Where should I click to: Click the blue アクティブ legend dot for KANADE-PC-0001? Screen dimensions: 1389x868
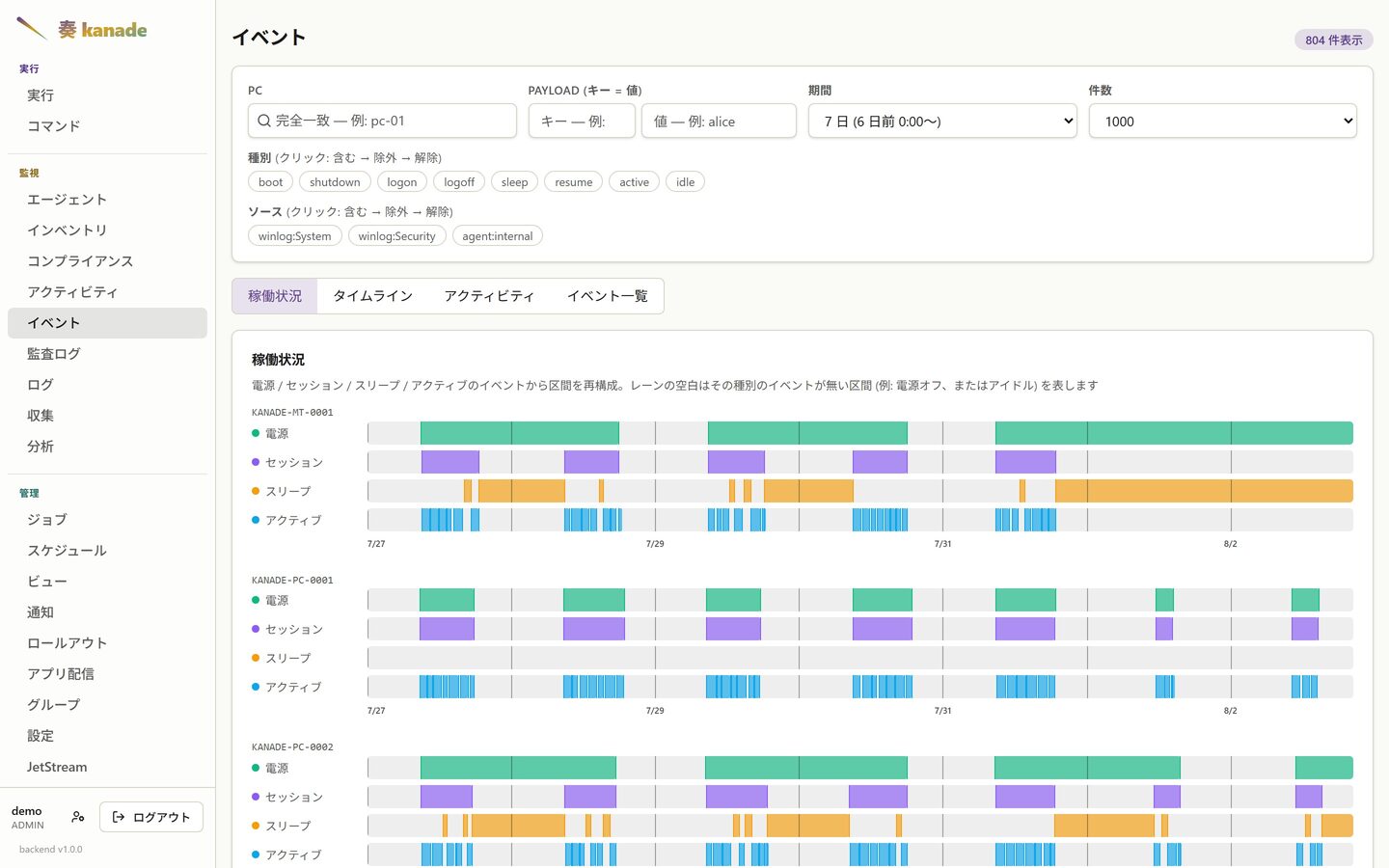(256, 687)
